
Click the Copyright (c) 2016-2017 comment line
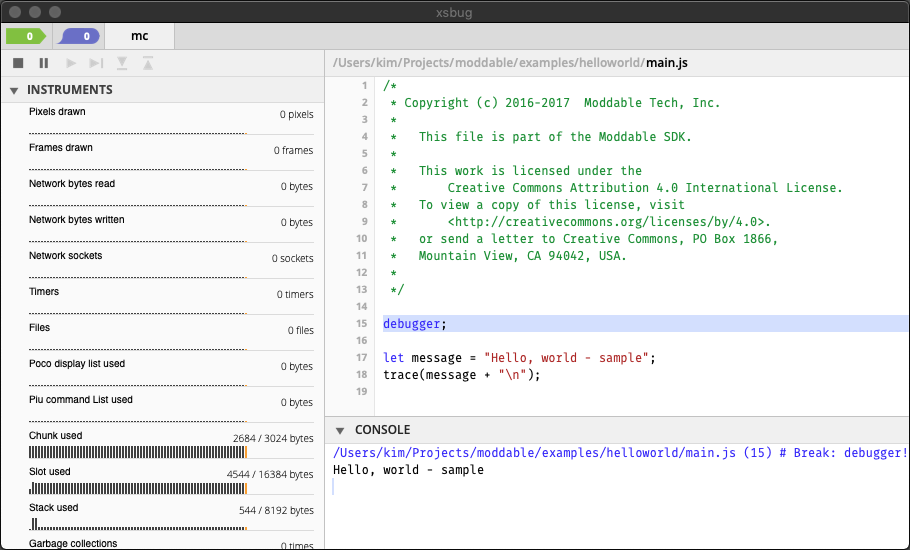click(x=555, y=103)
